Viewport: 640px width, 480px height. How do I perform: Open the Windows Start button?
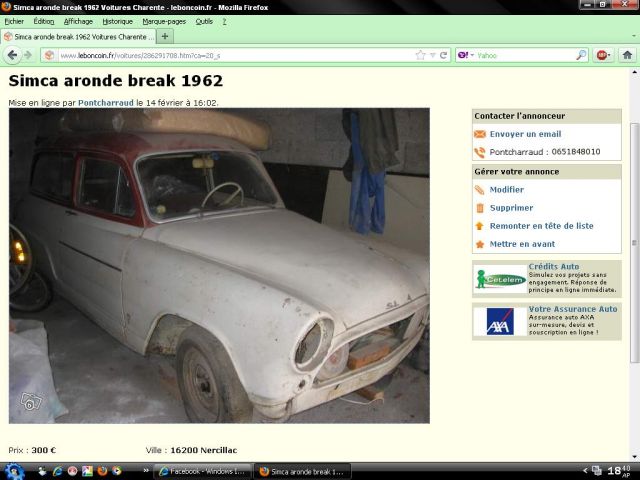14,471
